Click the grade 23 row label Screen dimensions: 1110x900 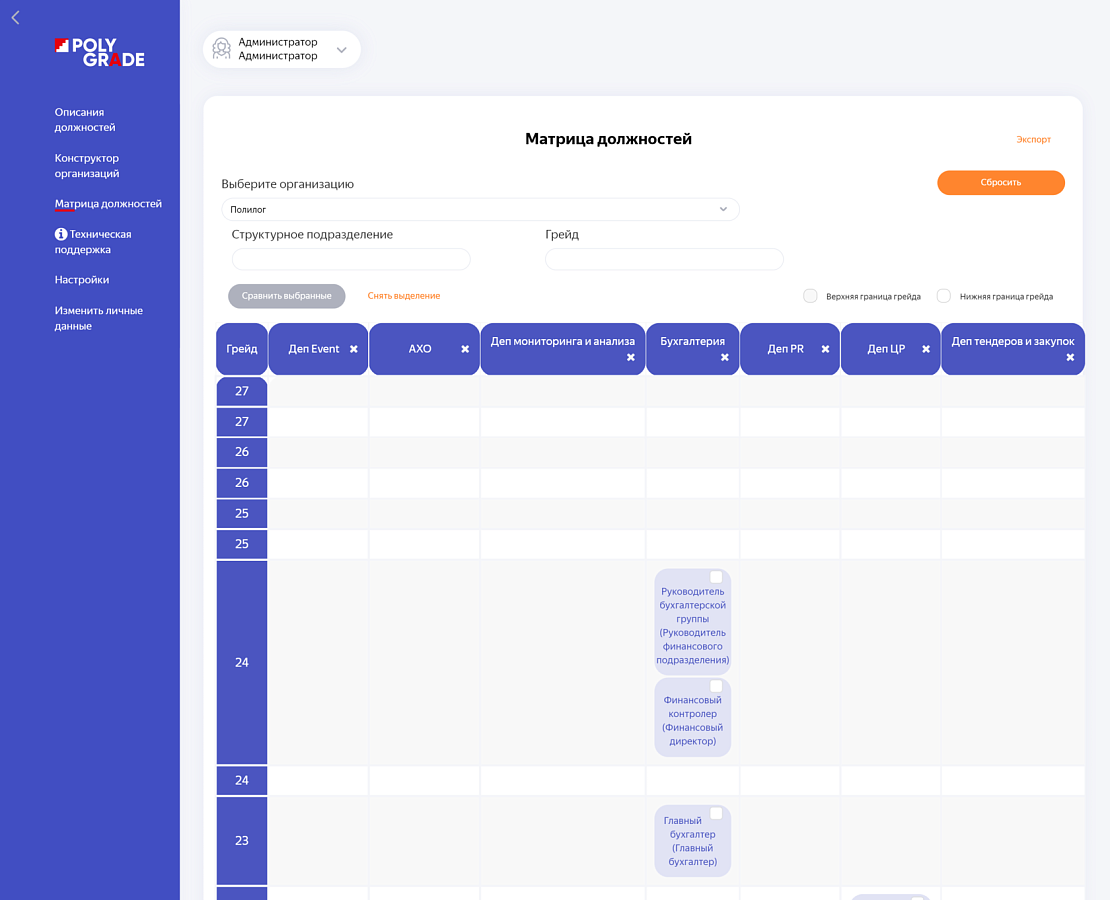[242, 841]
